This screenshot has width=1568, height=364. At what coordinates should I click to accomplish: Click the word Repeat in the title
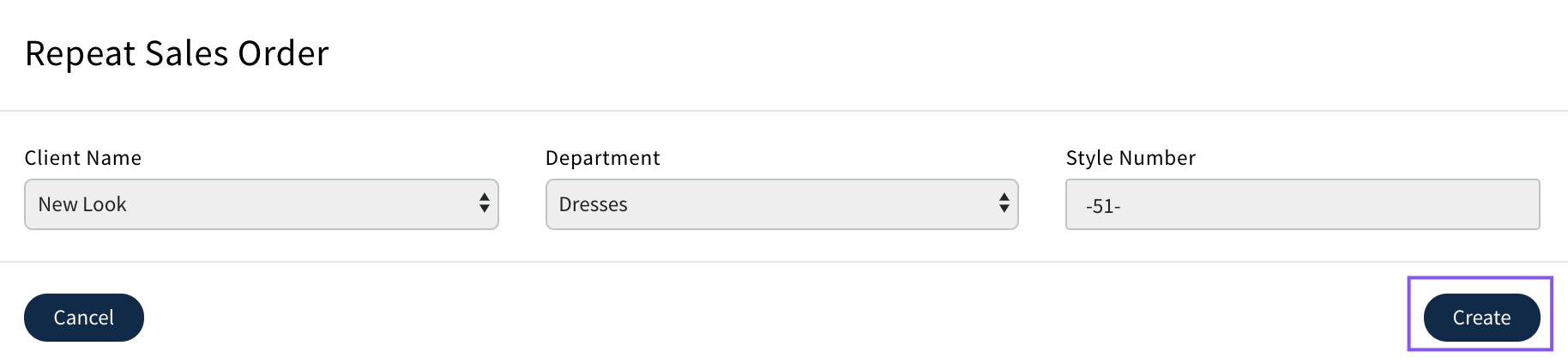coord(81,53)
